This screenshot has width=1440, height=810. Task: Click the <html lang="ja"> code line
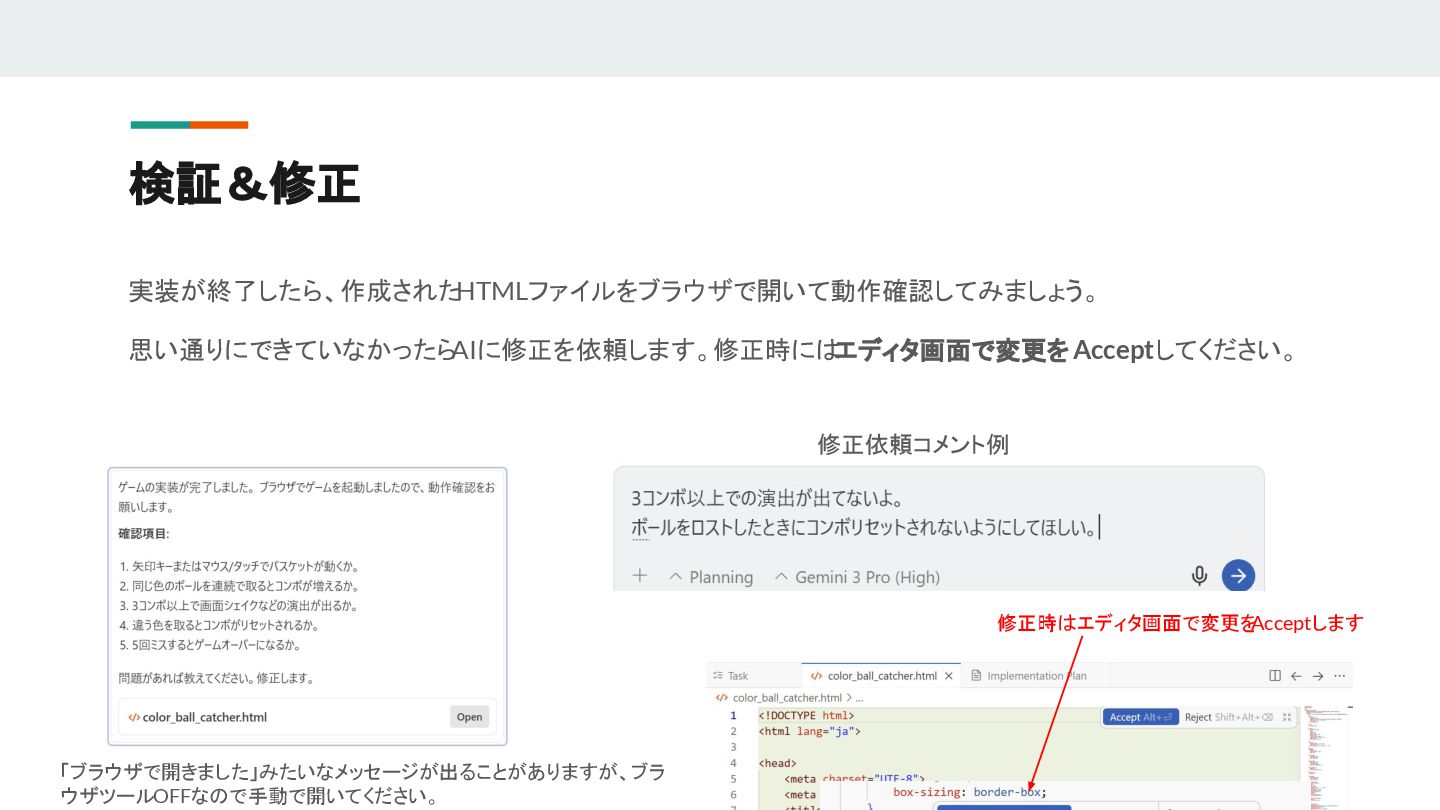click(x=809, y=731)
